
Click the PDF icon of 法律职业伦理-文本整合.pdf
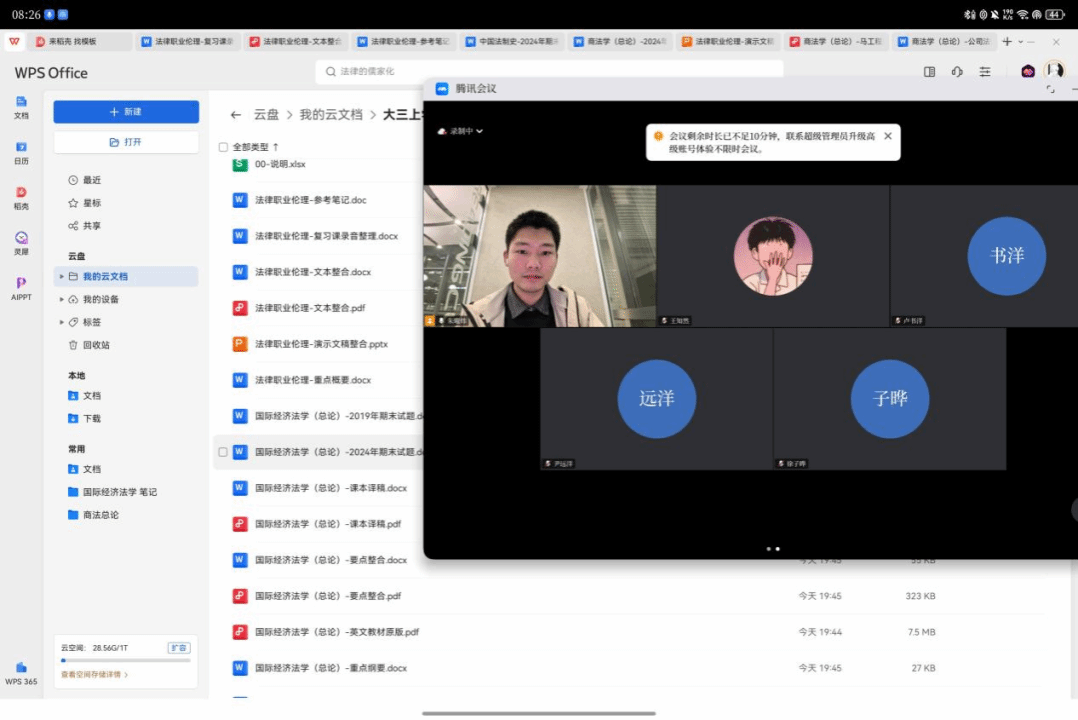pyautogui.click(x=239, y=307)
